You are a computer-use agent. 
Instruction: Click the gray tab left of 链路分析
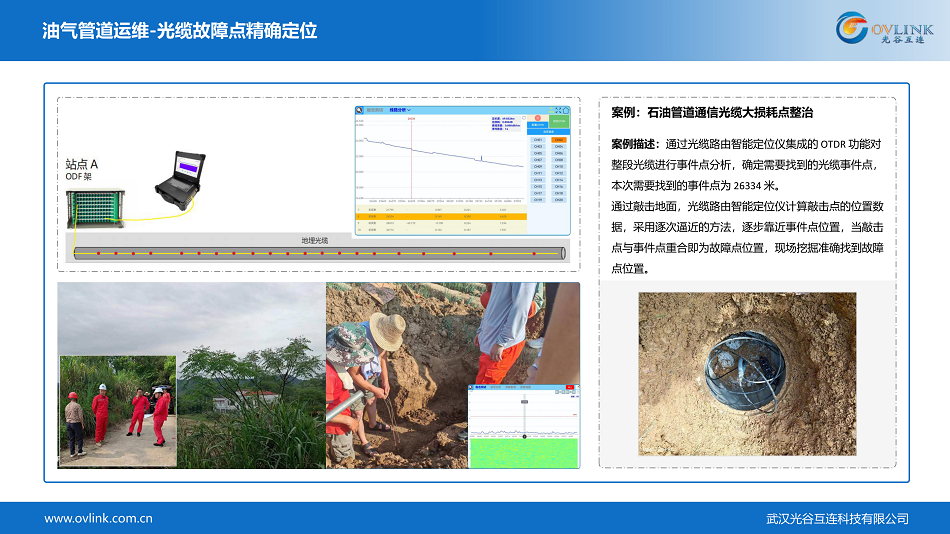pyautogui.click(x=376, y=110)
